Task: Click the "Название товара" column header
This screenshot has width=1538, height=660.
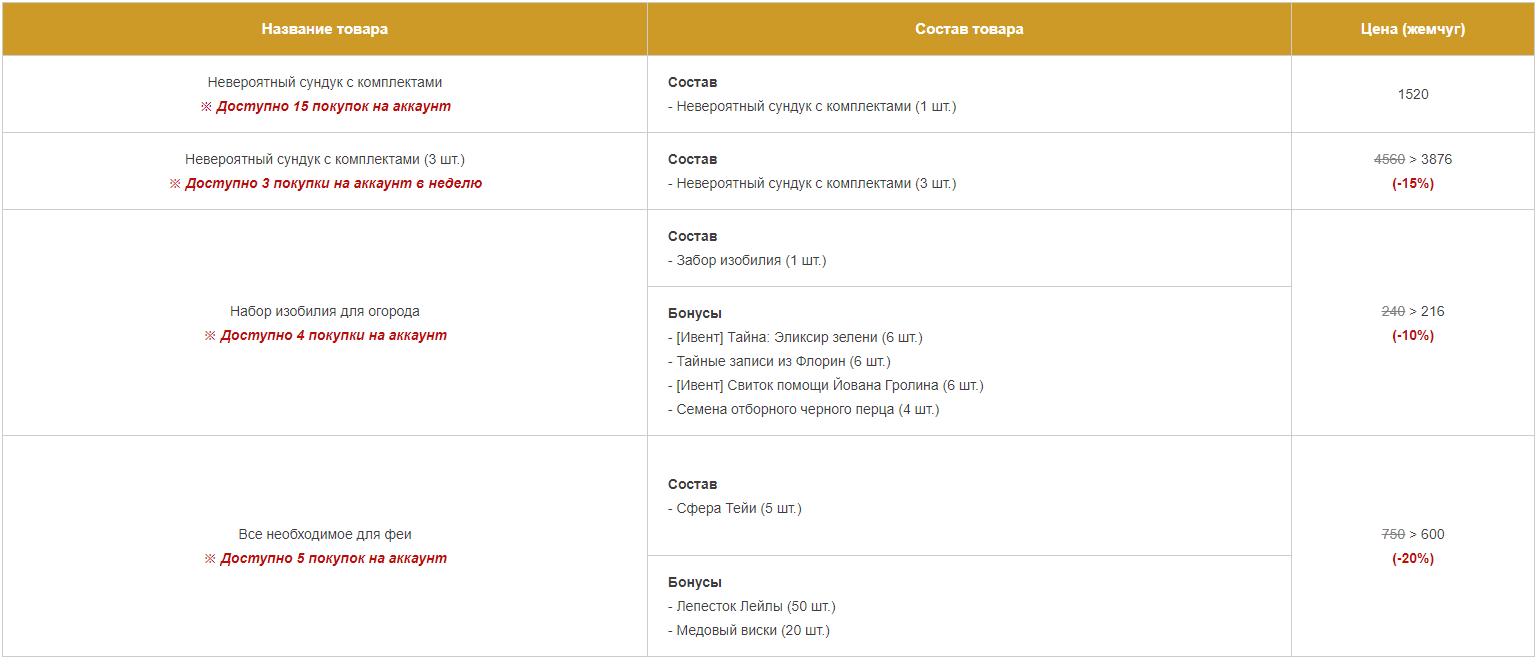Action: [324, 29]
